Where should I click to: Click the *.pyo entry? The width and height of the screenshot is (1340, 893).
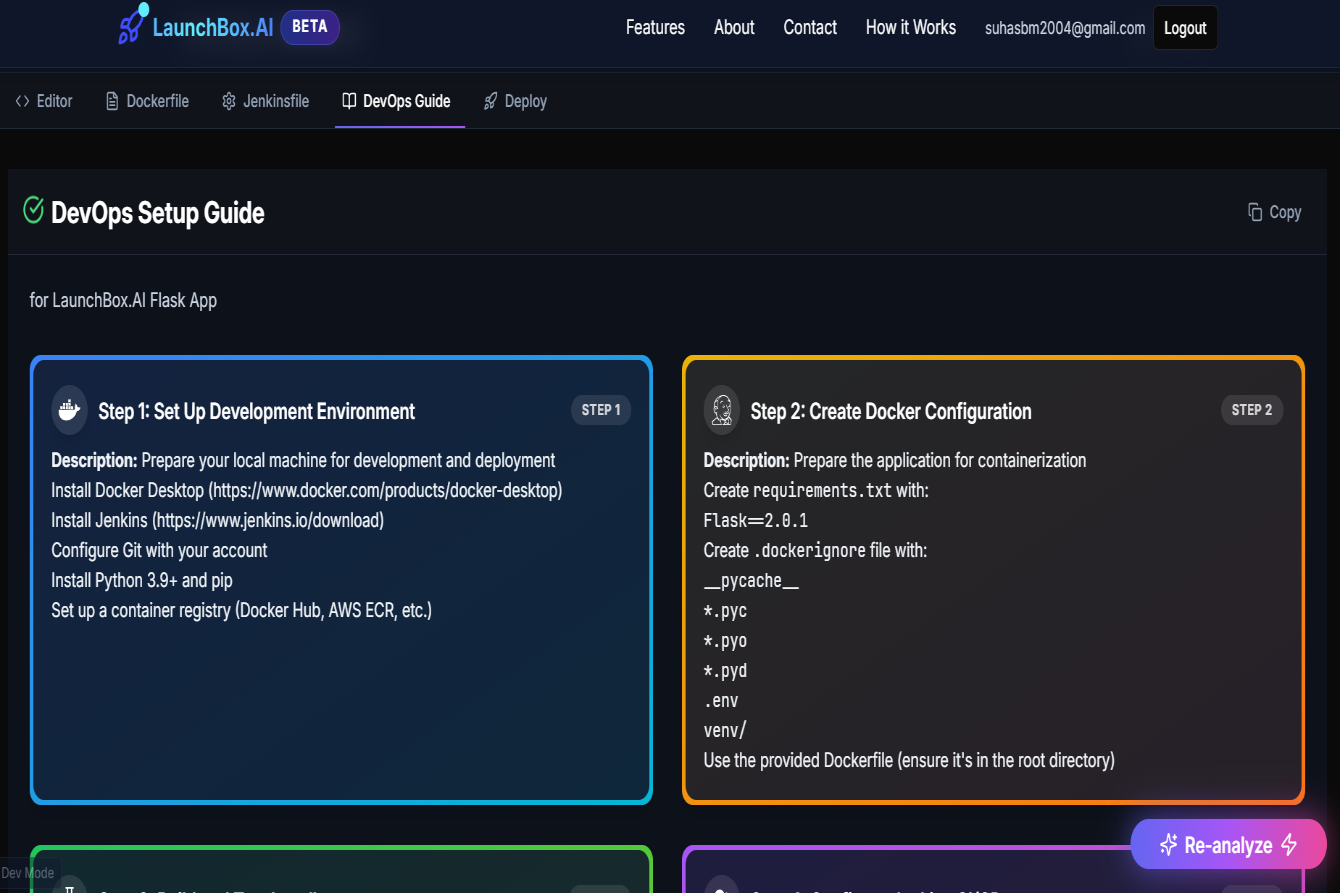coord(725,641)
